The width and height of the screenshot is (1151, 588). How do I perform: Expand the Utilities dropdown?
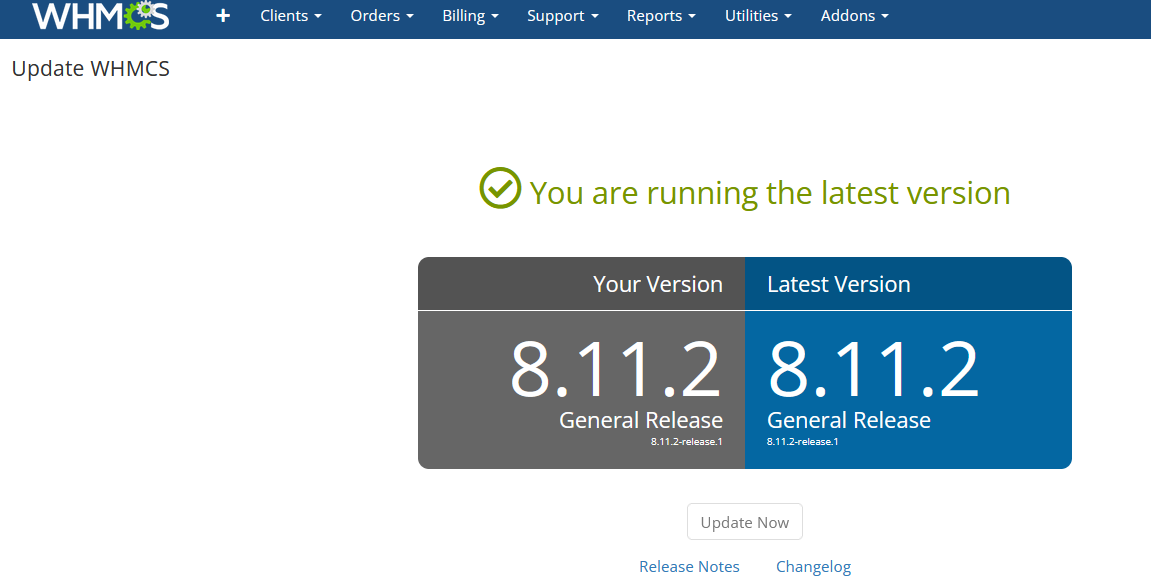pyautogui.click(x=758, y=15)
